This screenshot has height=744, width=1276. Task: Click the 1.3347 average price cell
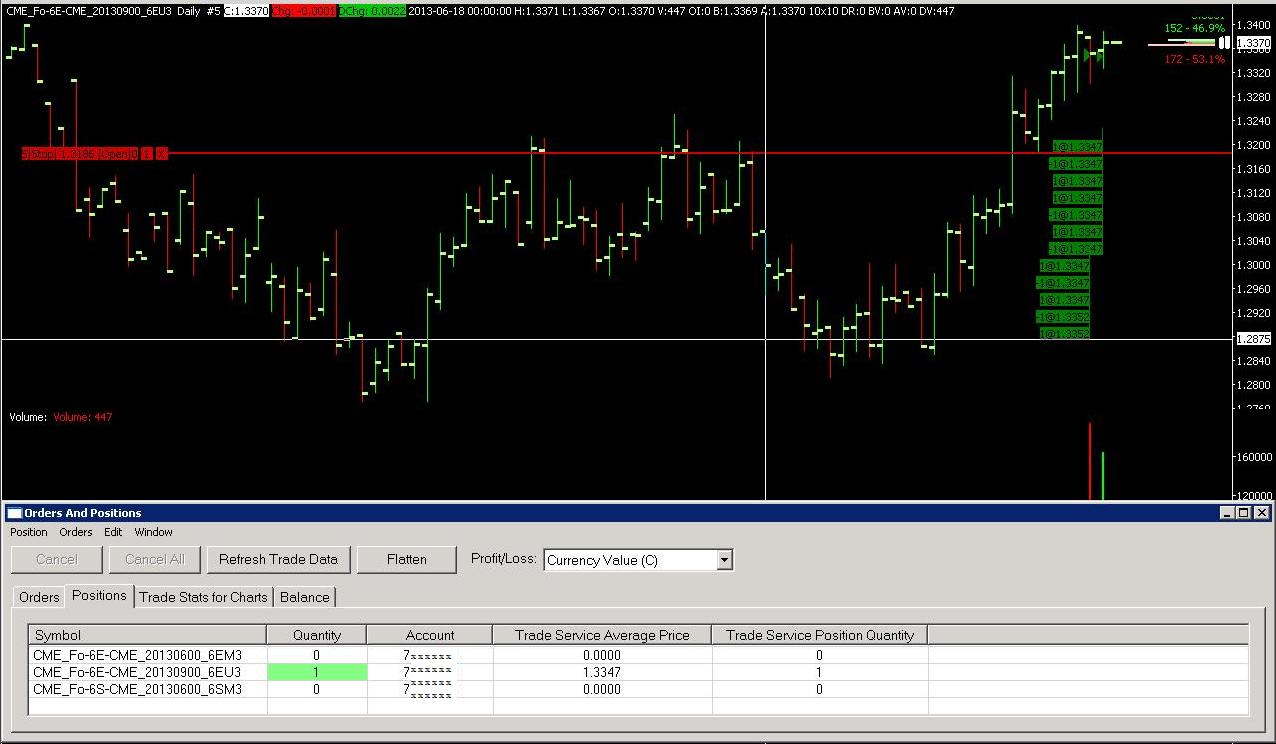(602, 672)
